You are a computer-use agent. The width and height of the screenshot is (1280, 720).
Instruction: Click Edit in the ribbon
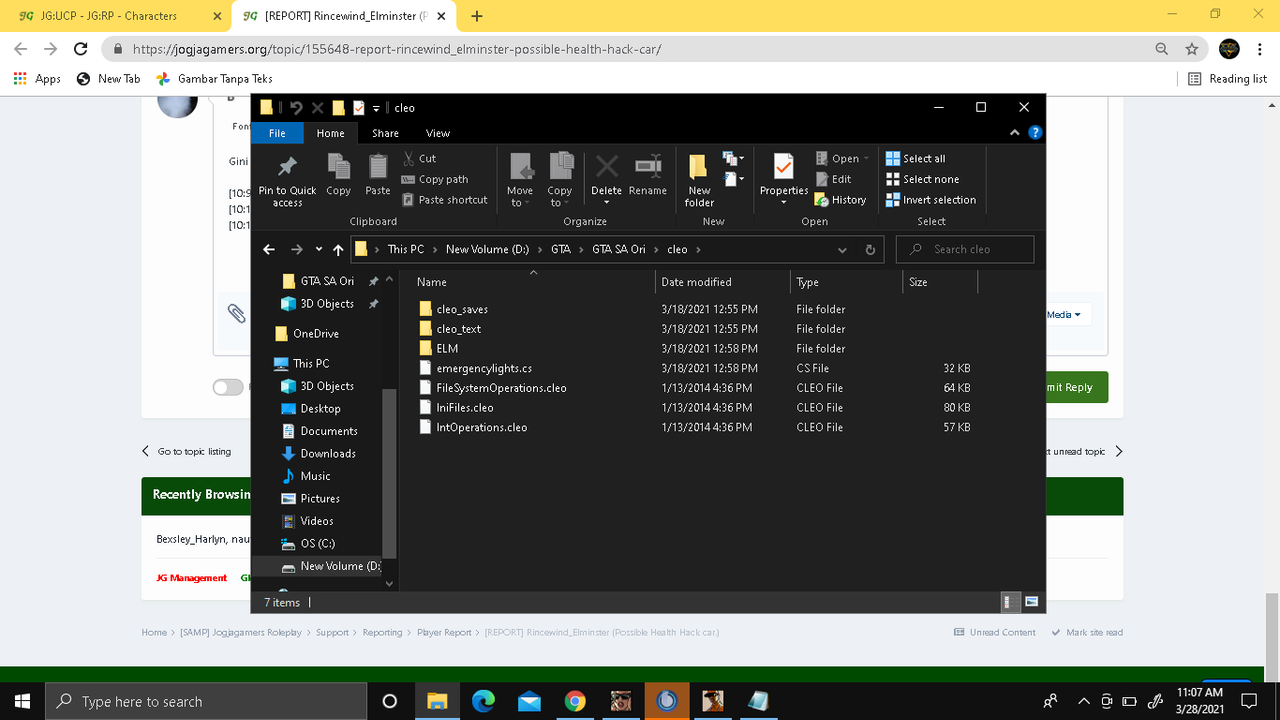833,179
